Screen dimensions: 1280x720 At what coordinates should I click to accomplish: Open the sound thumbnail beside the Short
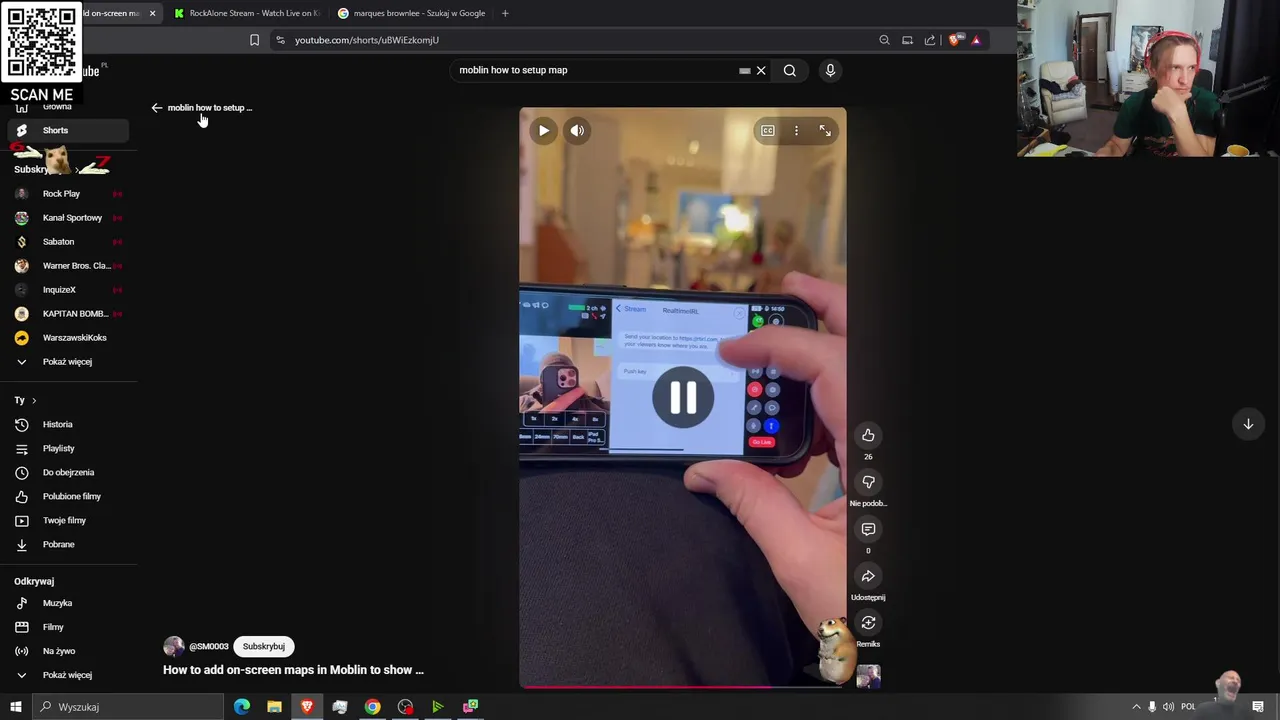point(868,677)
